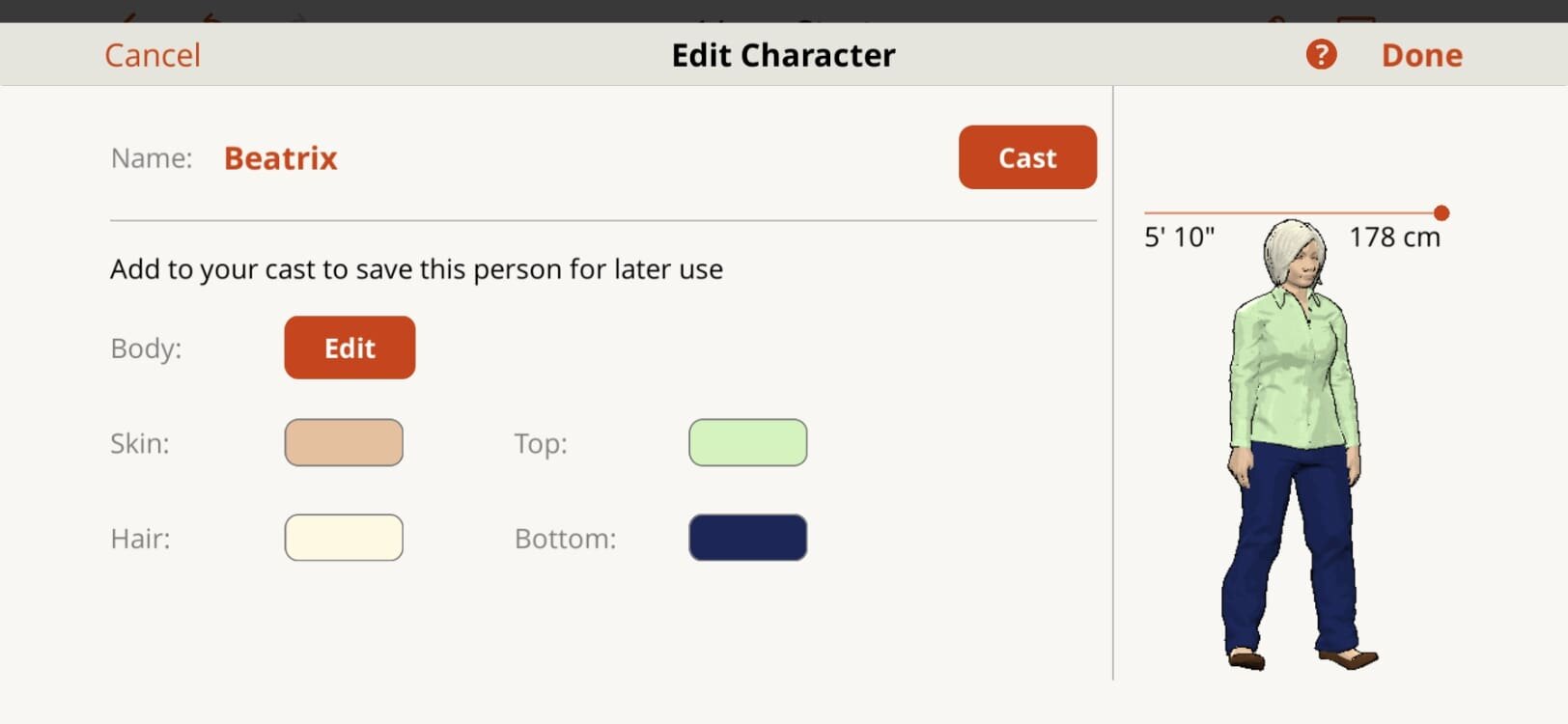Click the name Beatrix to rename
This screenshot has height=724, width=1568.
[x=280, y=157]
